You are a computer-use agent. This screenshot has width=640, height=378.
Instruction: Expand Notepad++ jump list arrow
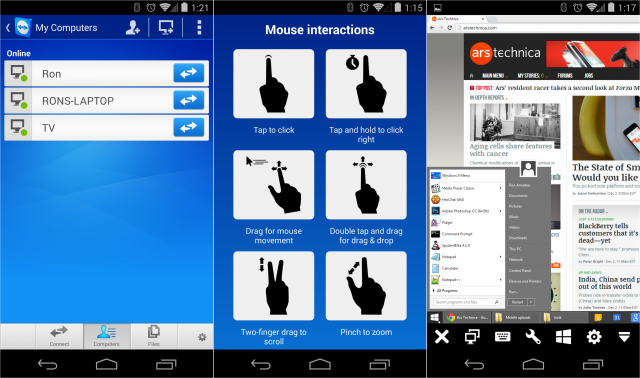(x=500, y=280)
